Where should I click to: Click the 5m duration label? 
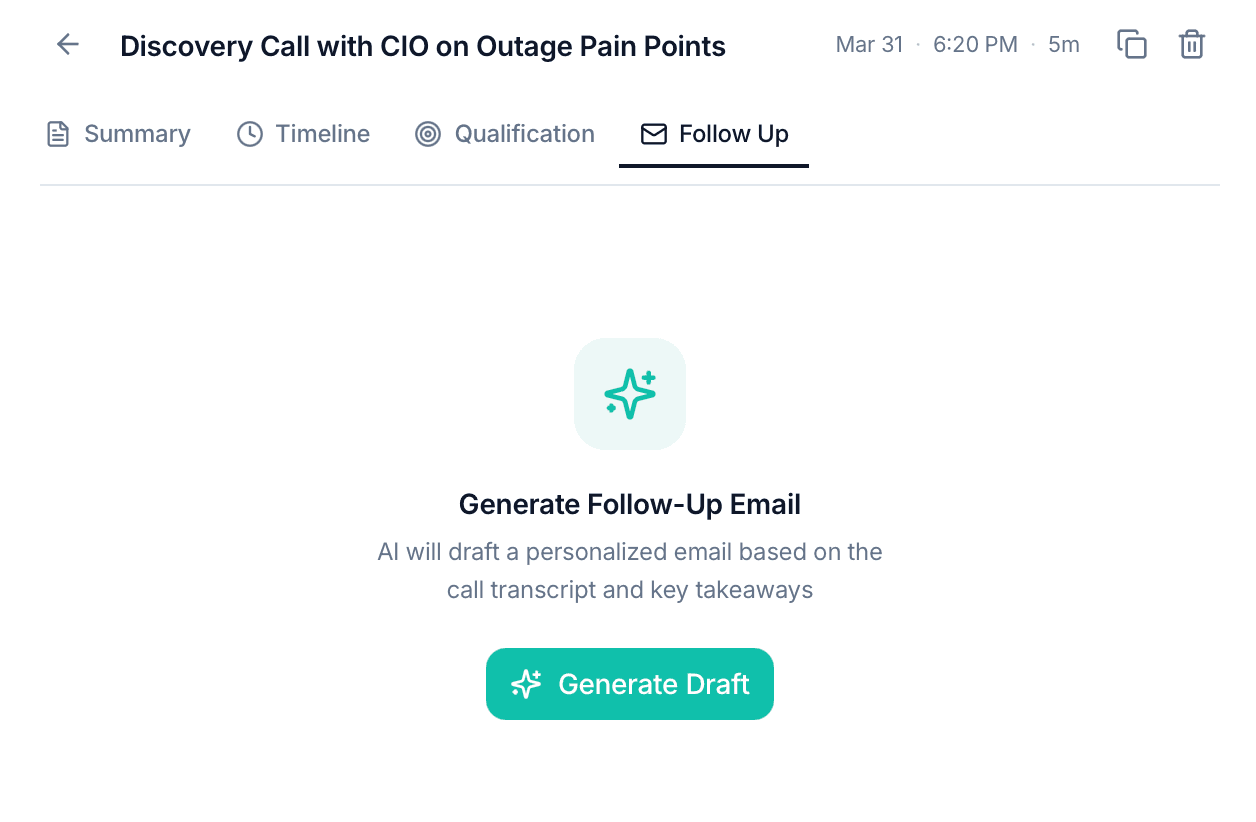pyautogui.click(x=1063, y=44)
